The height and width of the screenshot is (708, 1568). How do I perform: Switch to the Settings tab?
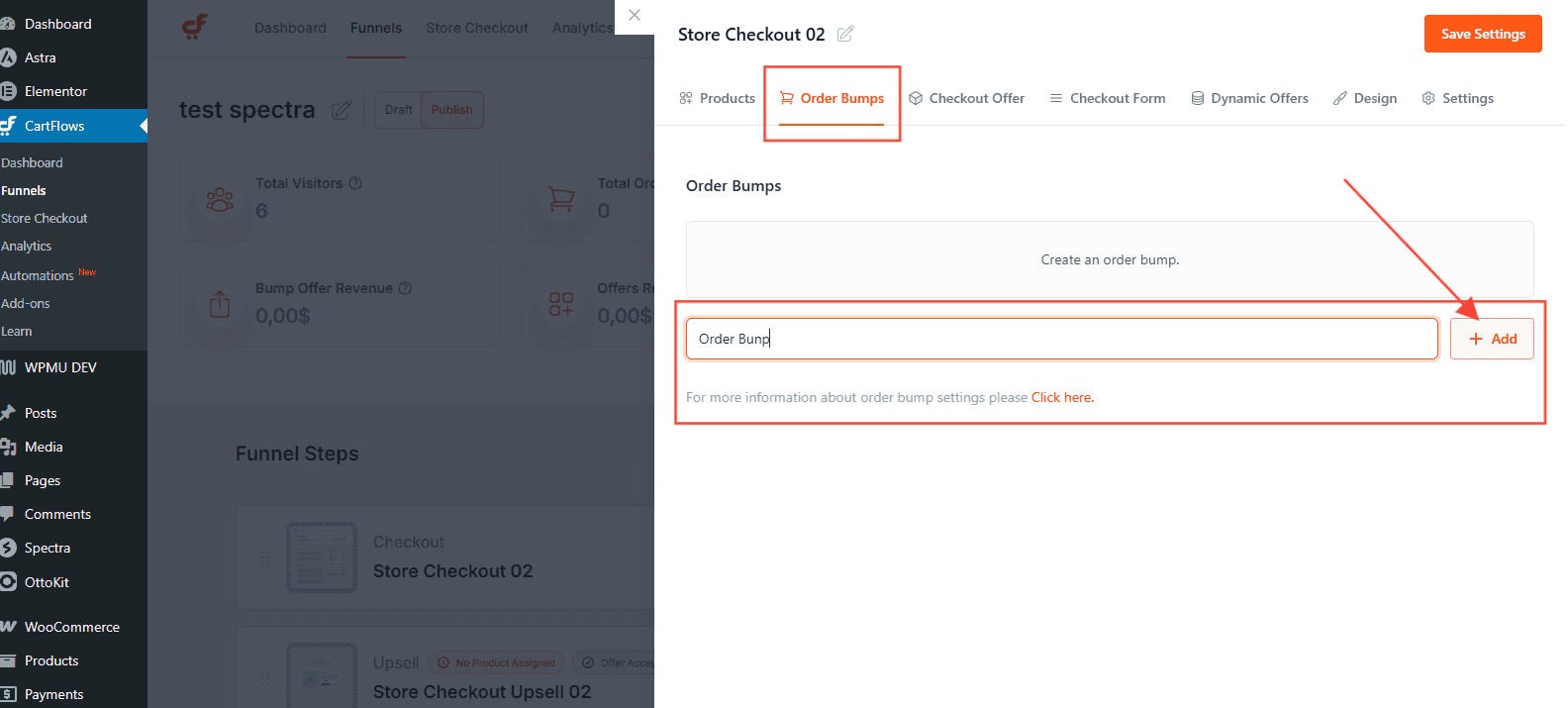pos(1457,98)
